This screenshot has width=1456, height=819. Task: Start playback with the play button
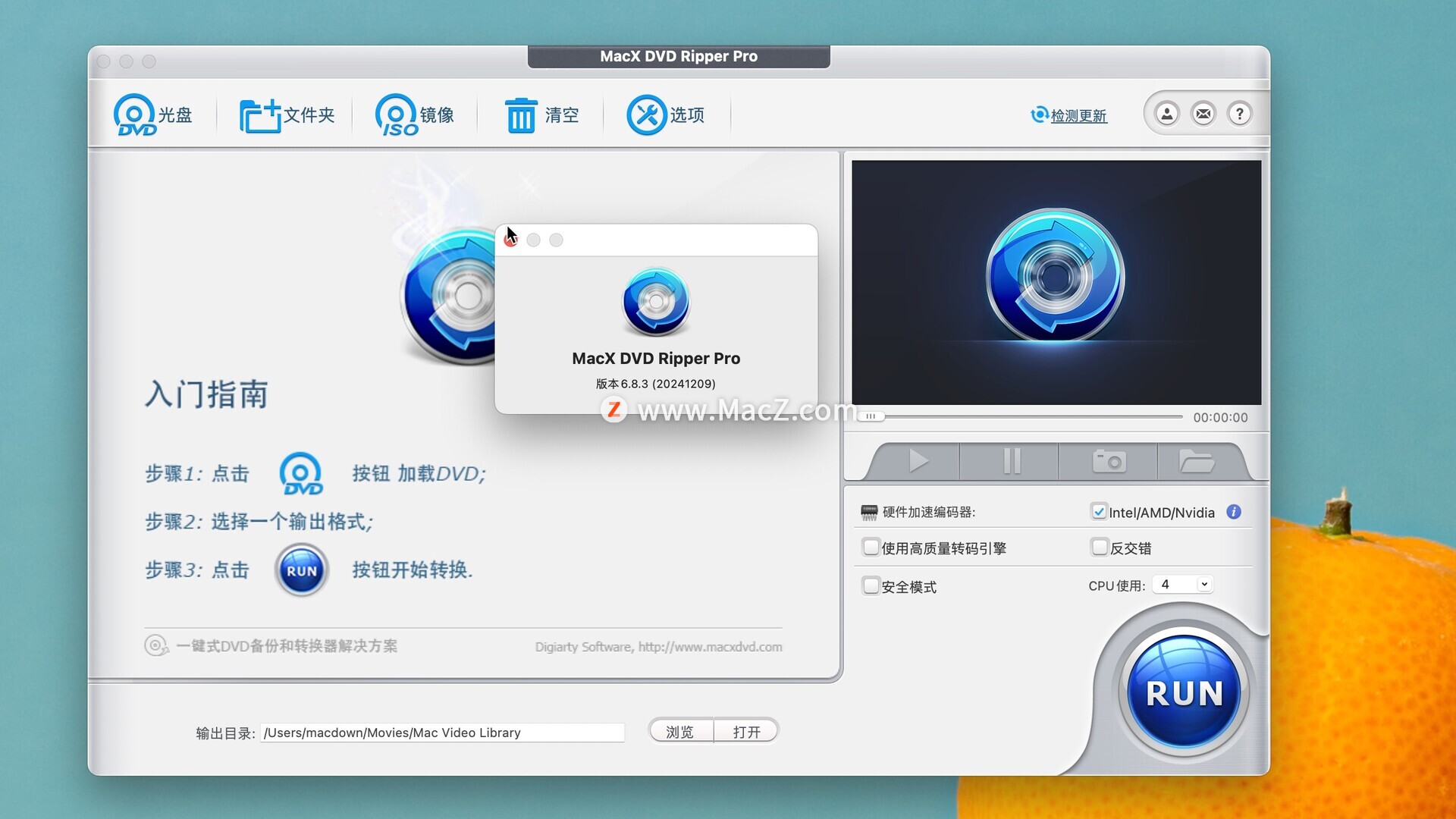pyautogui.click(x=918, y=460)
